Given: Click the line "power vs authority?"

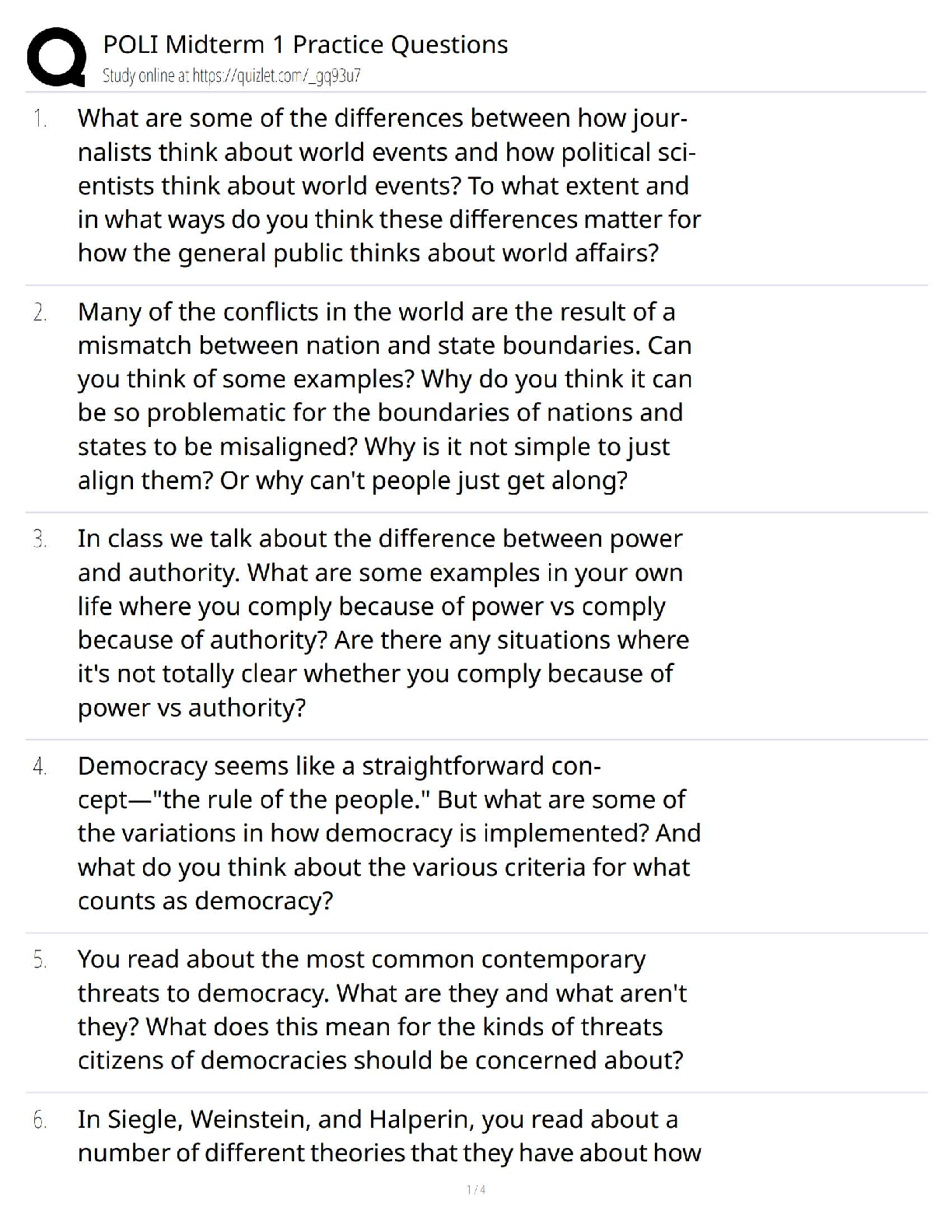Looking at the screenshot, I should (191, 708).
